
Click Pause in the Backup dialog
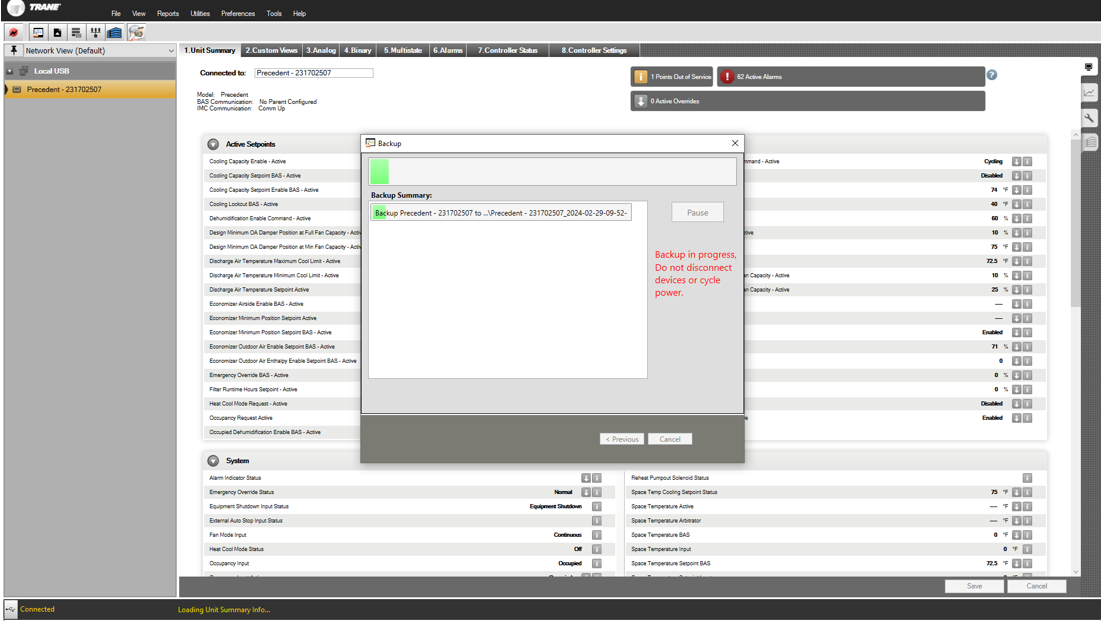(697, 212)
